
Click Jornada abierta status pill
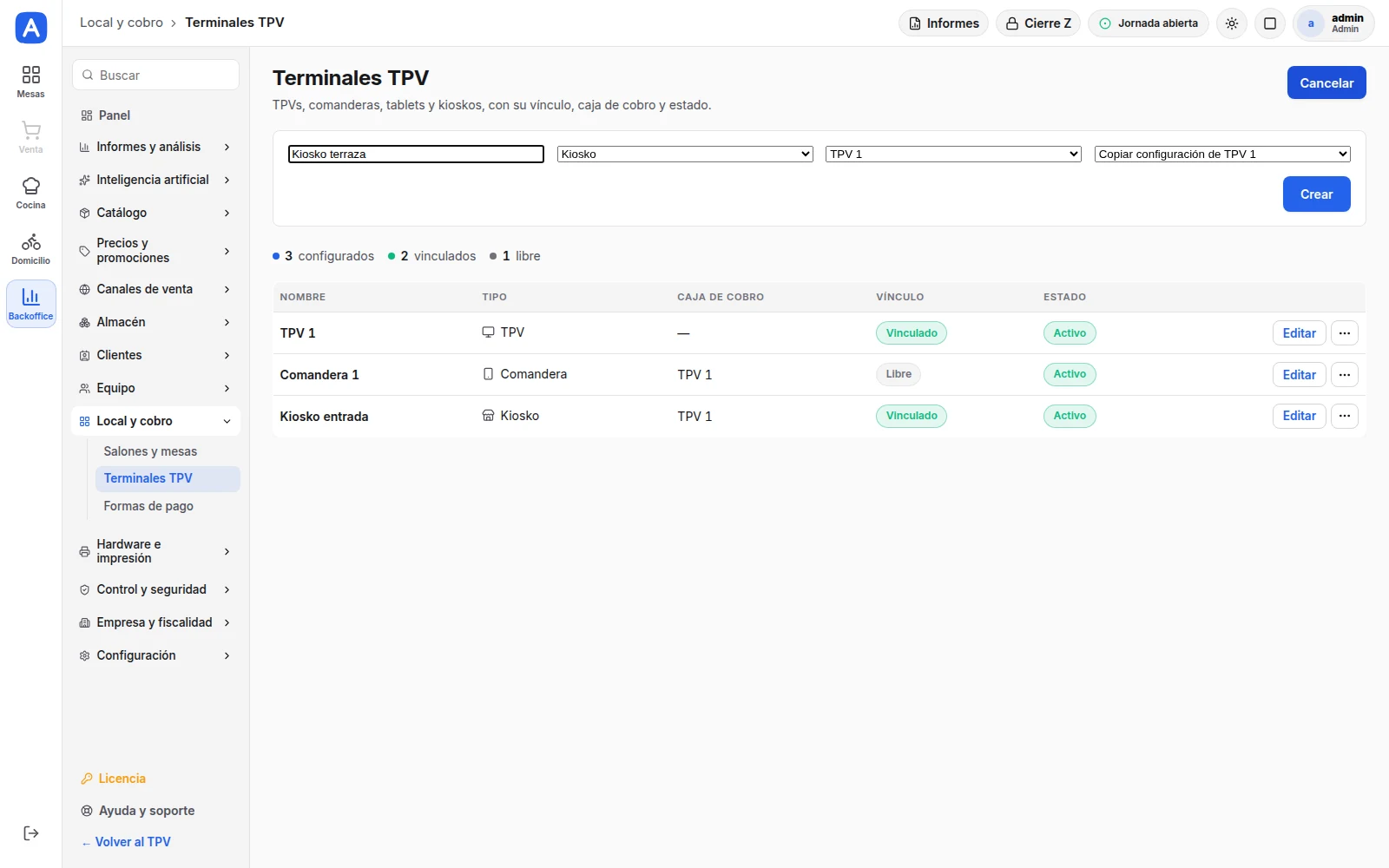click(1149, 23)
